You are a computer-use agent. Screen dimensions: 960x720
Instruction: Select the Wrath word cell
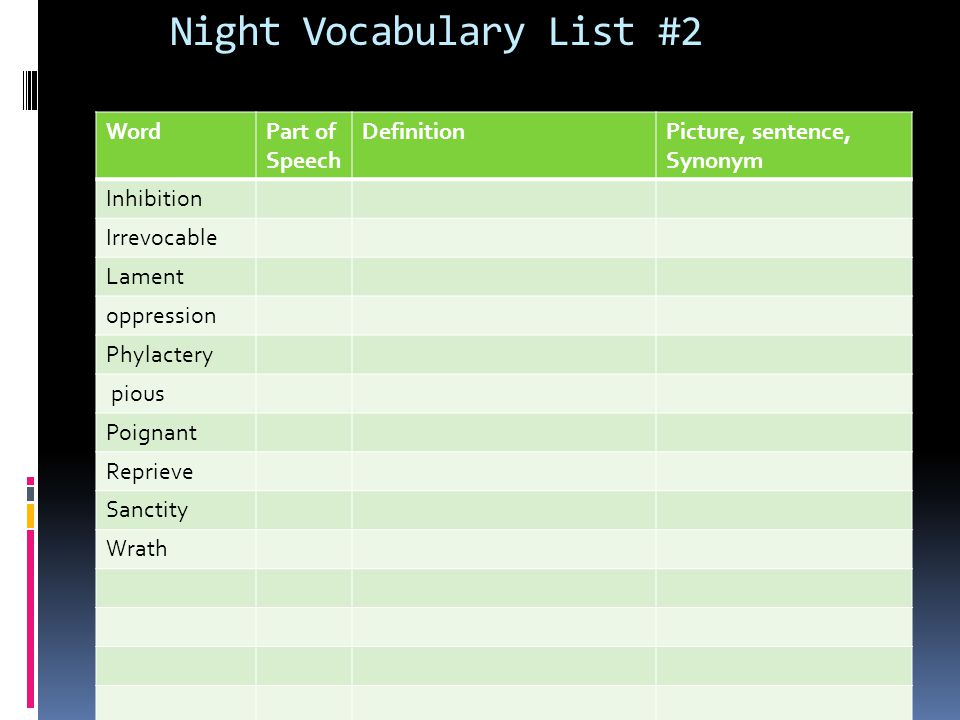click(176, 549)
